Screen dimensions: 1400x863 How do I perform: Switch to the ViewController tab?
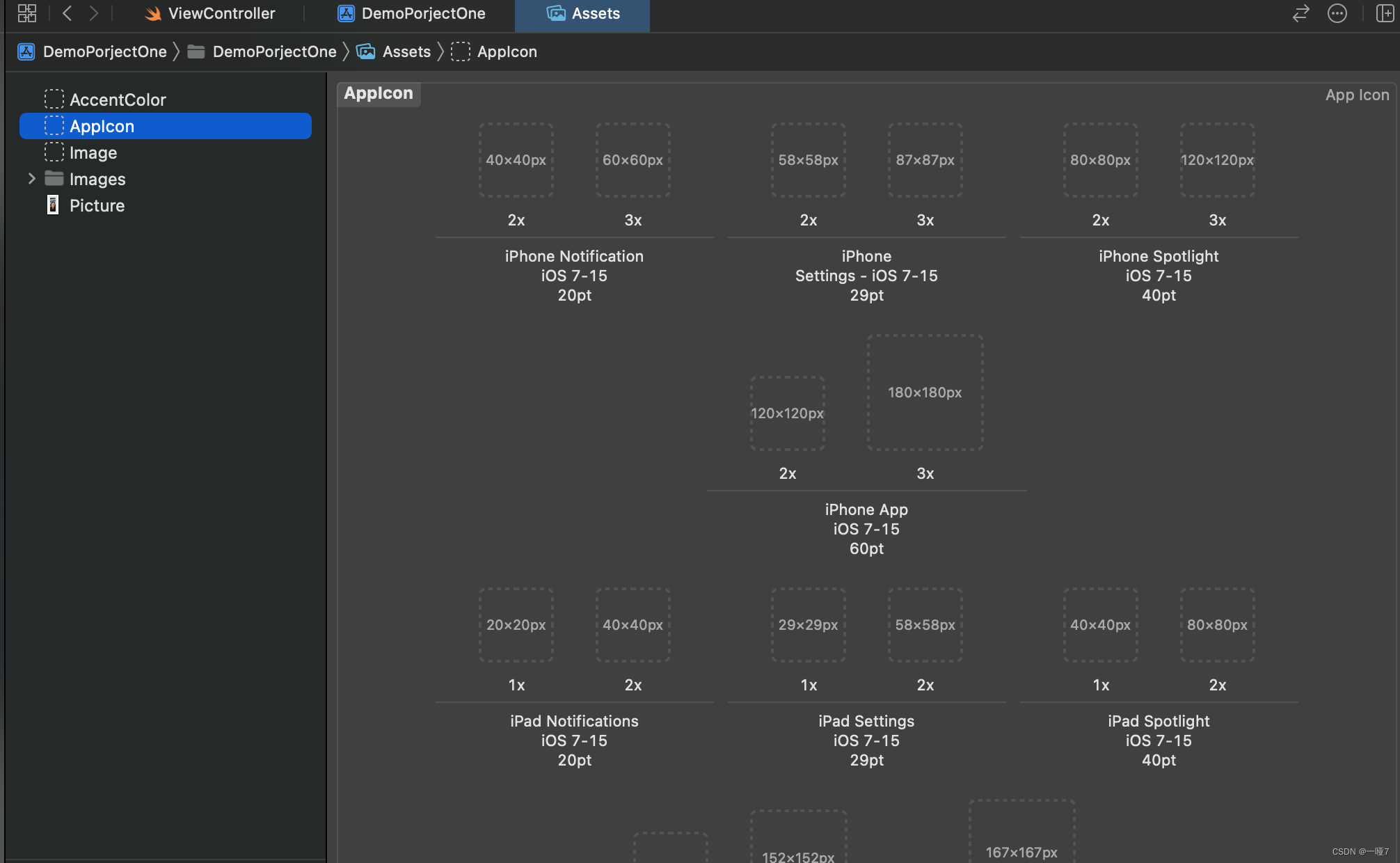[x=221, y=13]
